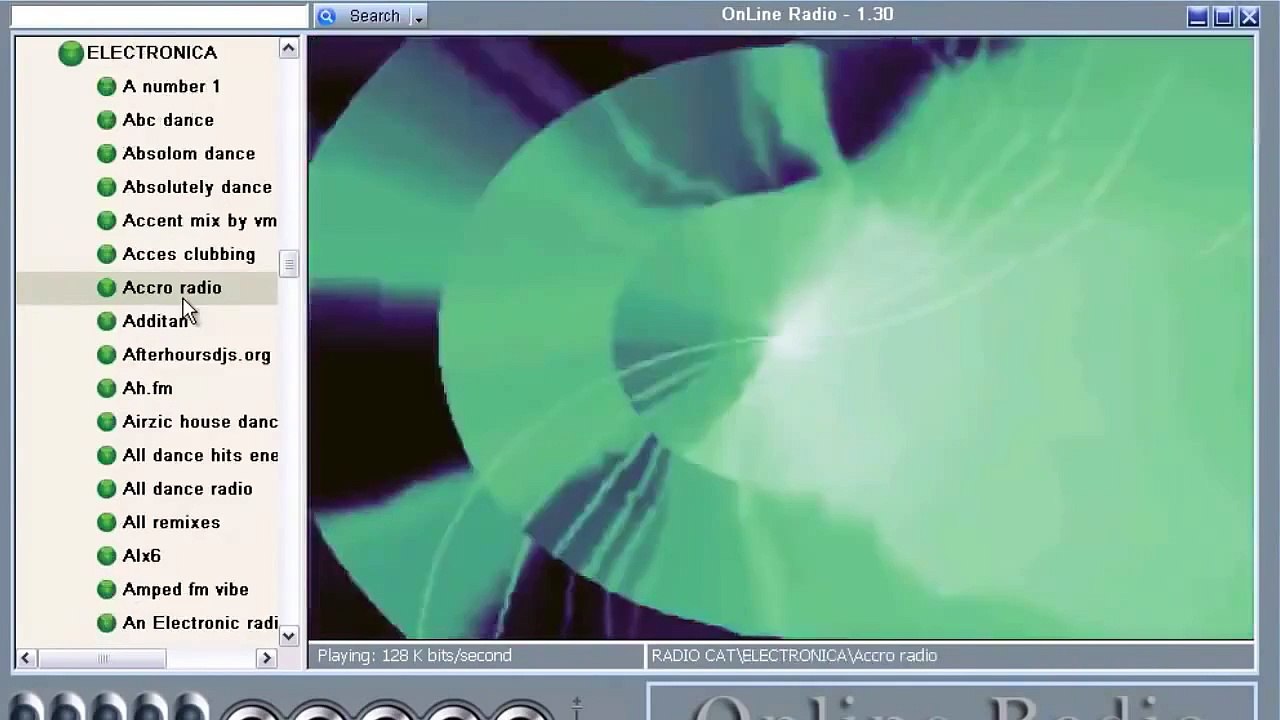Screen dimensions: 1280x720
Task: Play Afterhoursdjs.org station
Action: coord(196,355)
